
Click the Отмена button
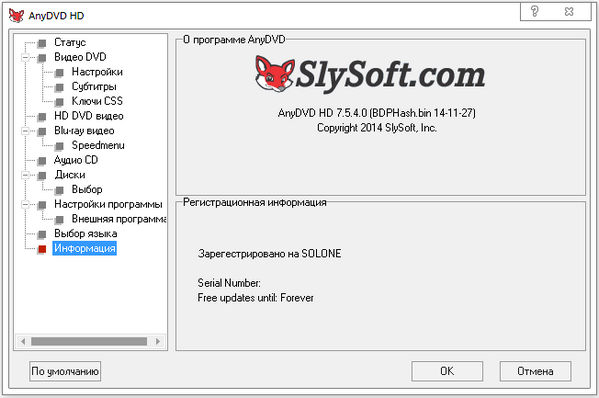point(535,371)
